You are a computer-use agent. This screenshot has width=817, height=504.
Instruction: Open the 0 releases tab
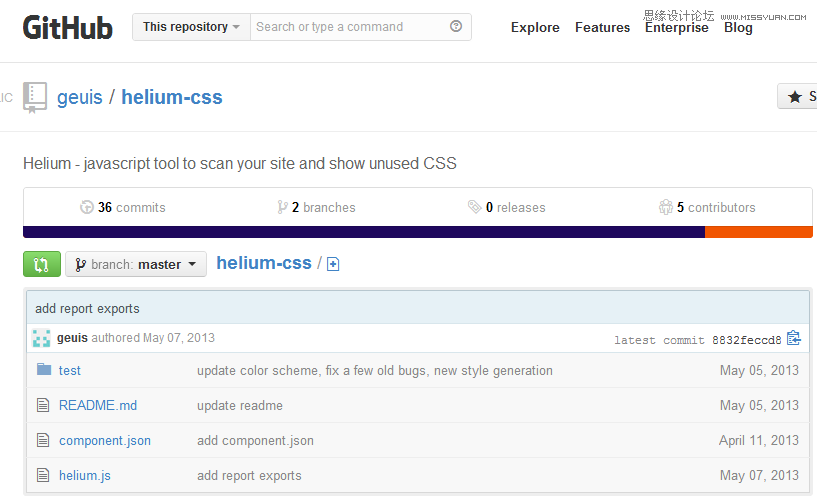click(x=506, y=207)
